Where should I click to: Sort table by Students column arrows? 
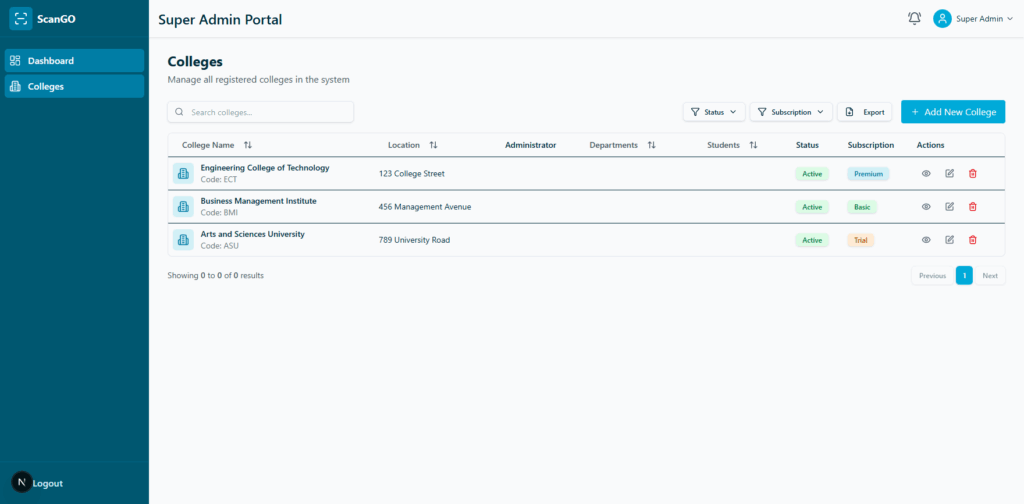(754, 145)
